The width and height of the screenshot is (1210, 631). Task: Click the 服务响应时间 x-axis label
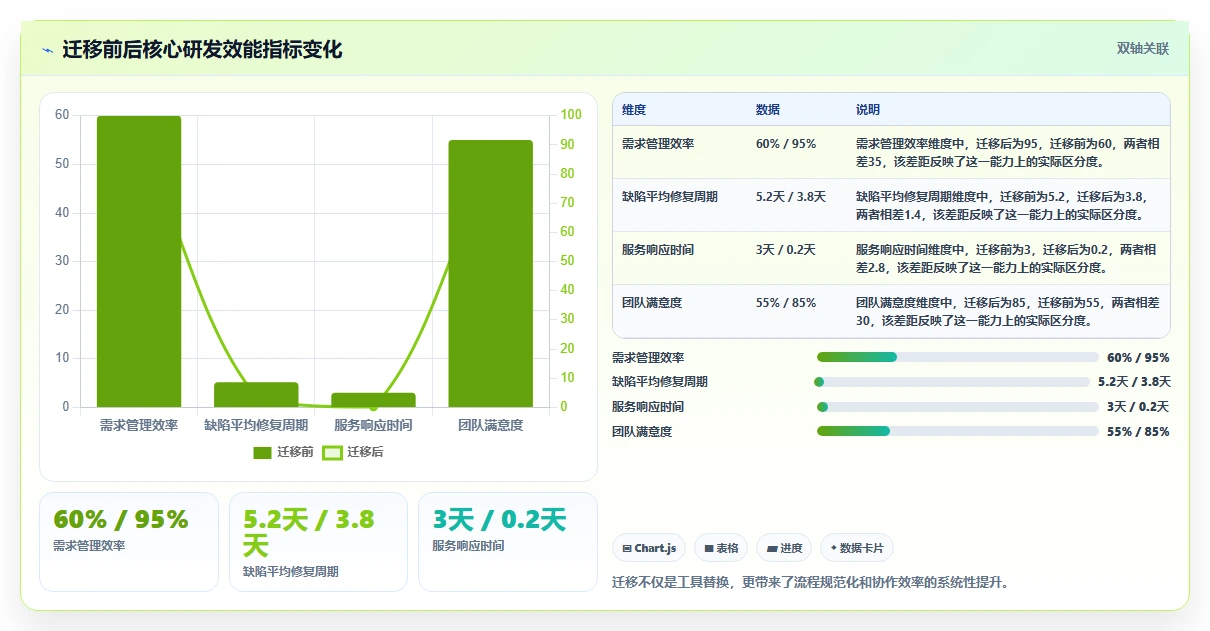pyautogui.click(x=373, y=425)
